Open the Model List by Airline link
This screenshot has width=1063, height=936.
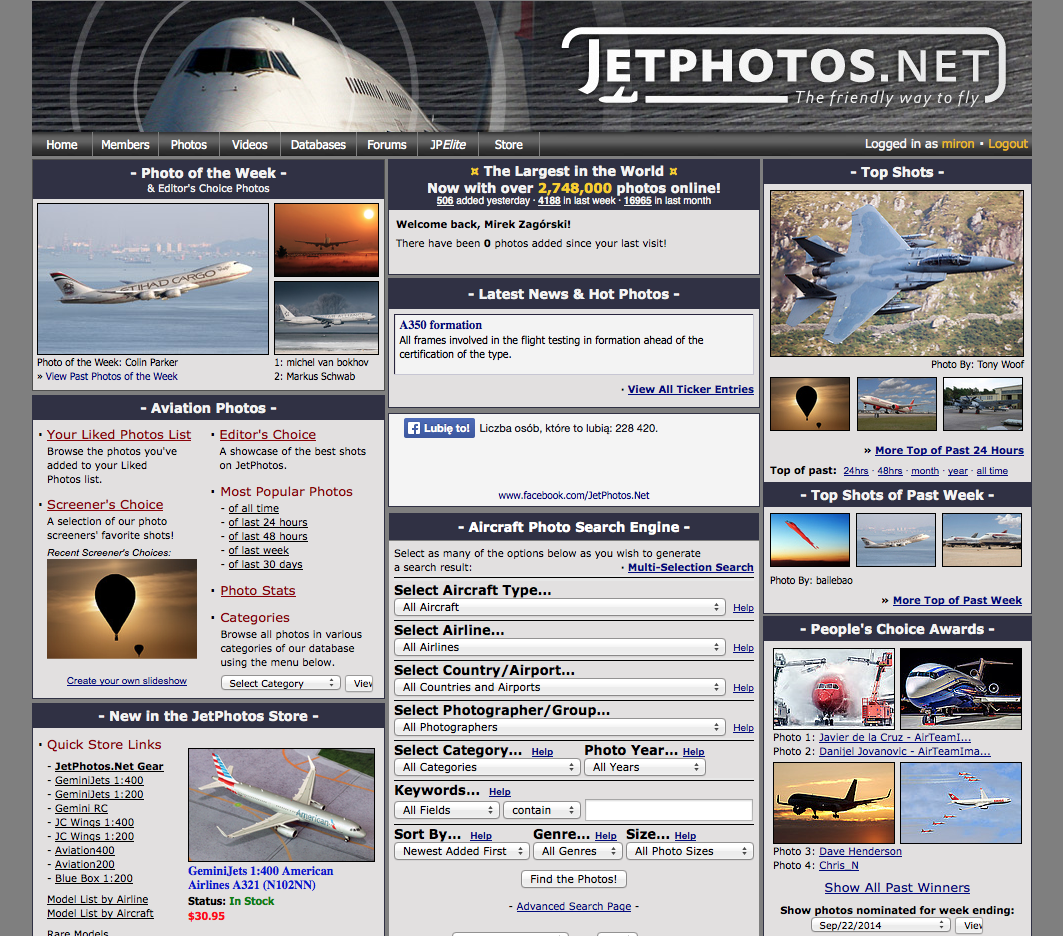(x=98, y=899)
